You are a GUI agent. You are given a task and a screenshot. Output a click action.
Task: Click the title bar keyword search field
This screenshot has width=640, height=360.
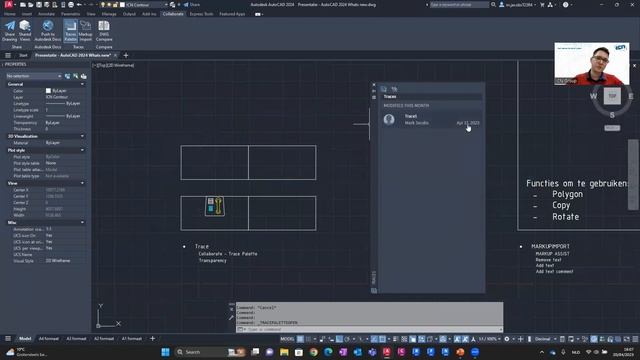tap(459, 5)
